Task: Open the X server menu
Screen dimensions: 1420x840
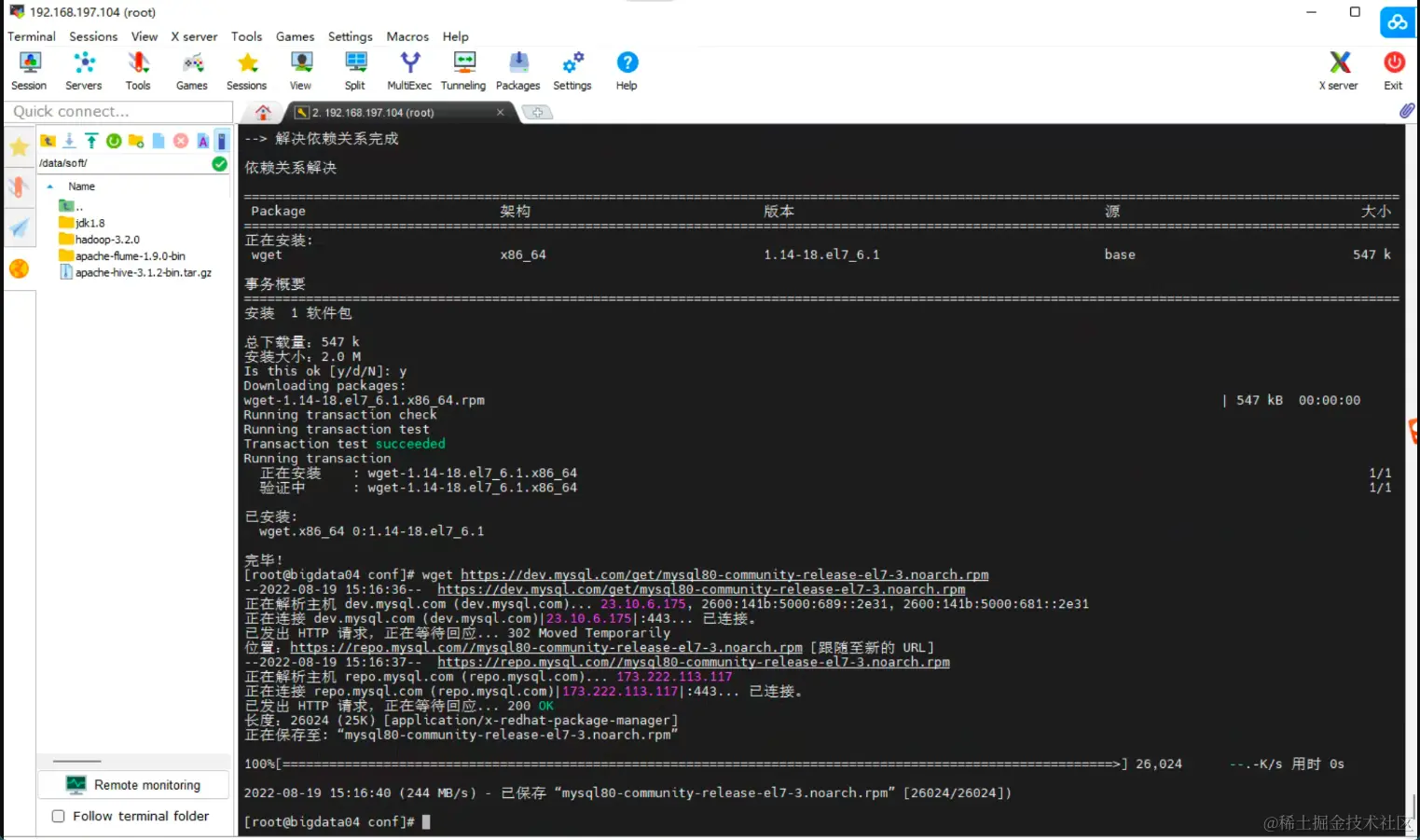Action: click(x=194, y=36)
